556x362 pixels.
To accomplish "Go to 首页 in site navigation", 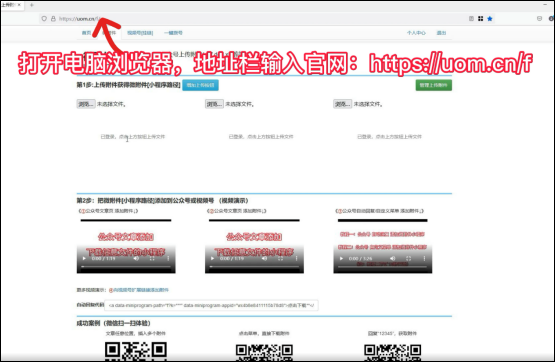I will (86, 33).
